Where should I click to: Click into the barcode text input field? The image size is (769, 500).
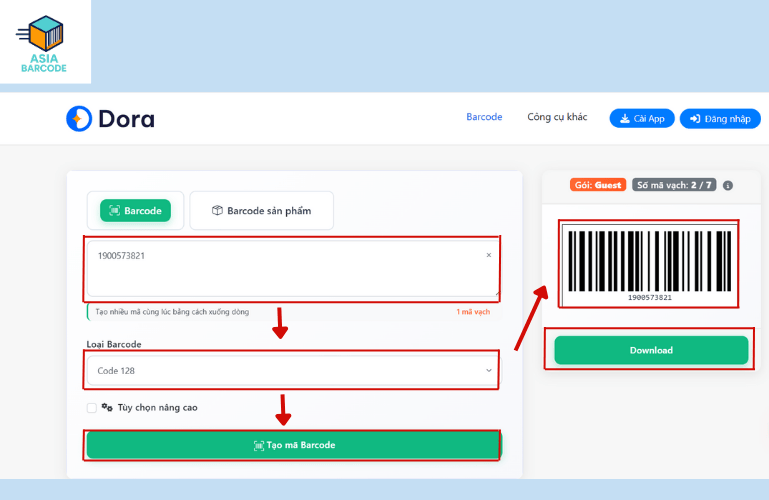tap(280, 268)
